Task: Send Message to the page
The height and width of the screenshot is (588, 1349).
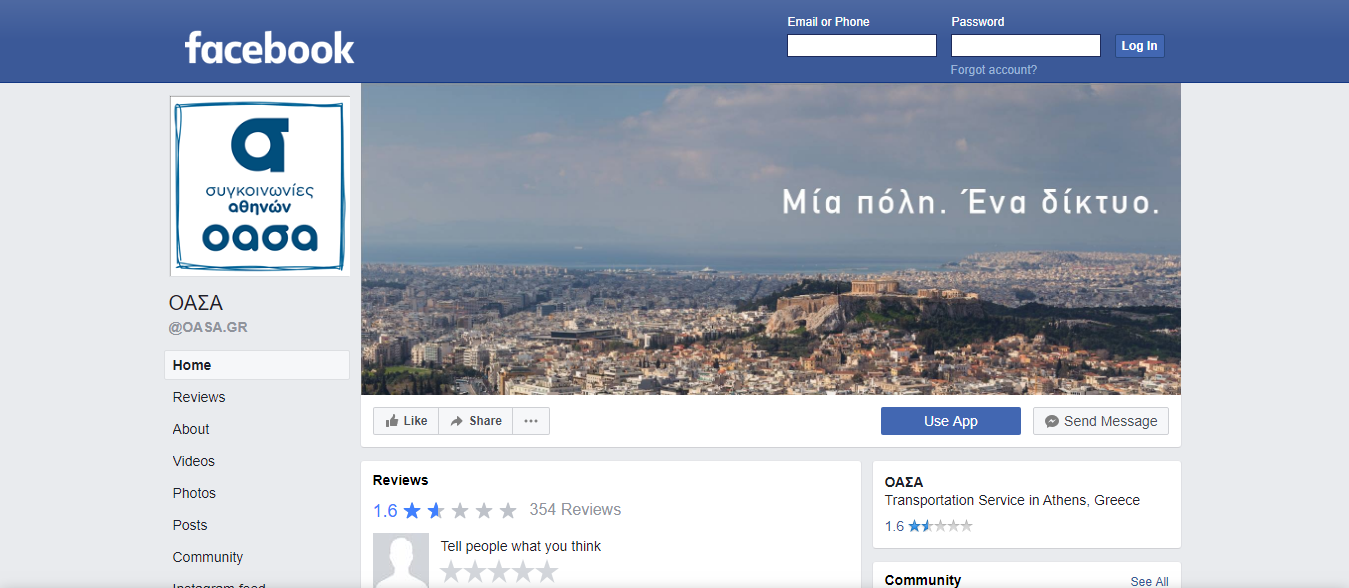Action: (x=1100, y=421)
